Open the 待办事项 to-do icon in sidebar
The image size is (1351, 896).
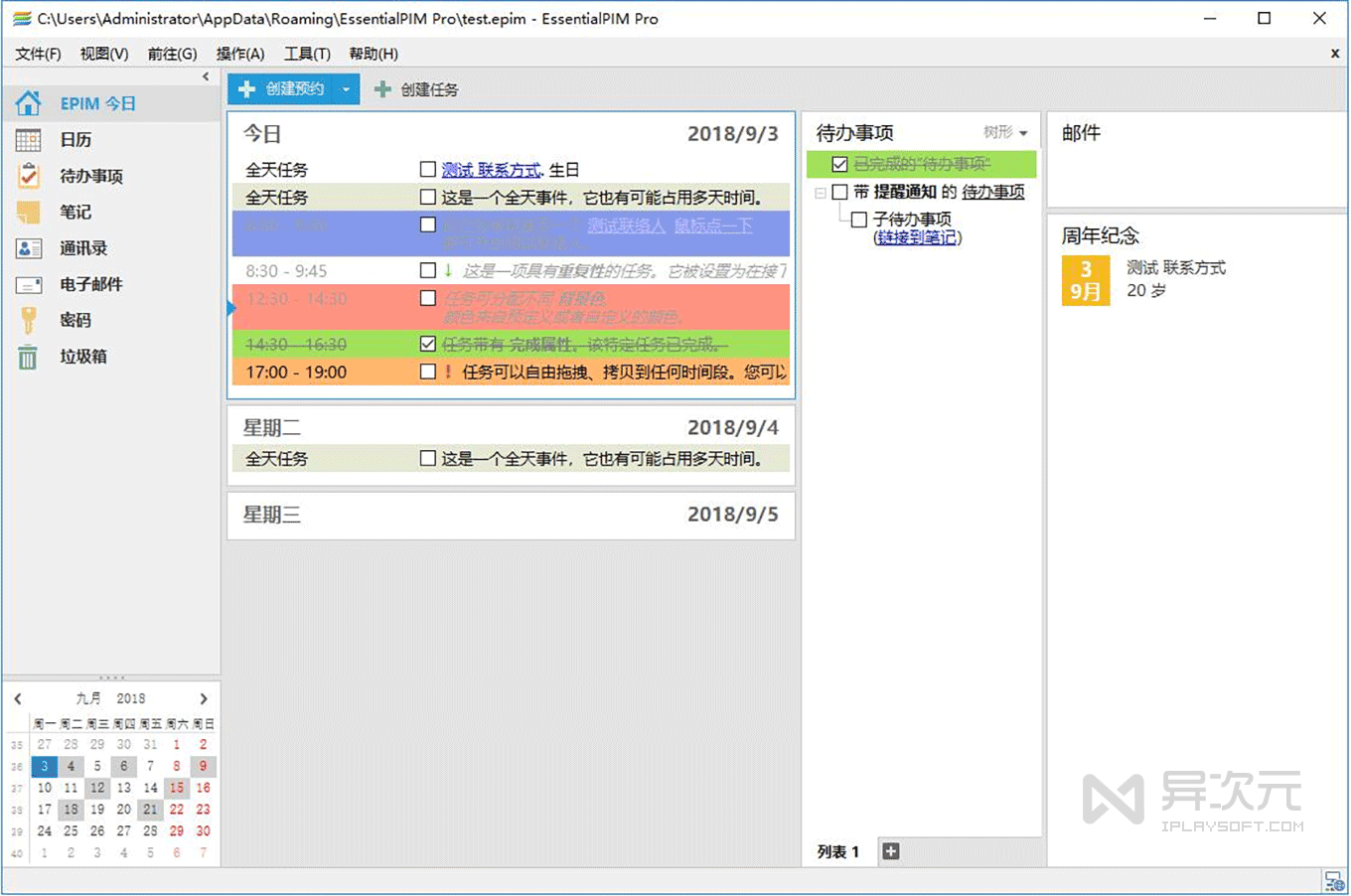click(x=29, y=176)
